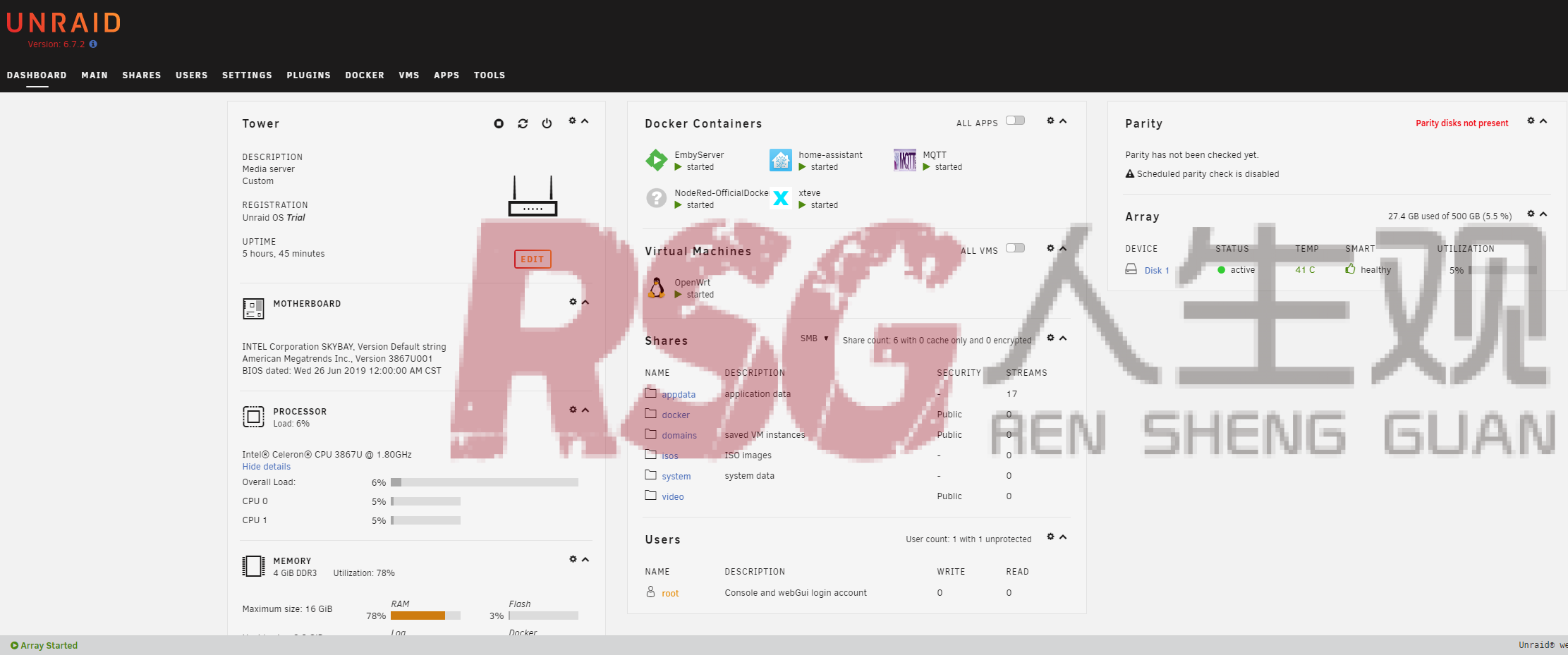Viewport: 1568px width, 655px height.
Task: Click the root user icon
Action: [x=650, y=592]
